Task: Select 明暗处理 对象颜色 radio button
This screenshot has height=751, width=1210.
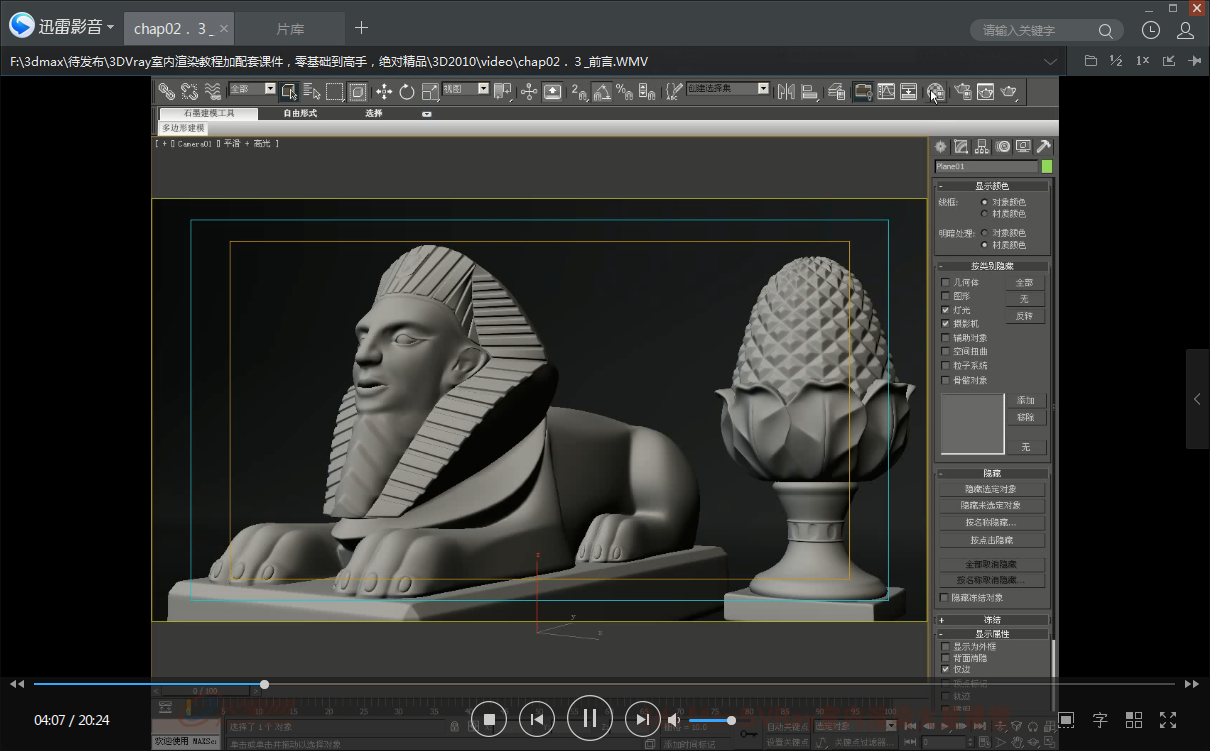Action: (x=985, y=233)
